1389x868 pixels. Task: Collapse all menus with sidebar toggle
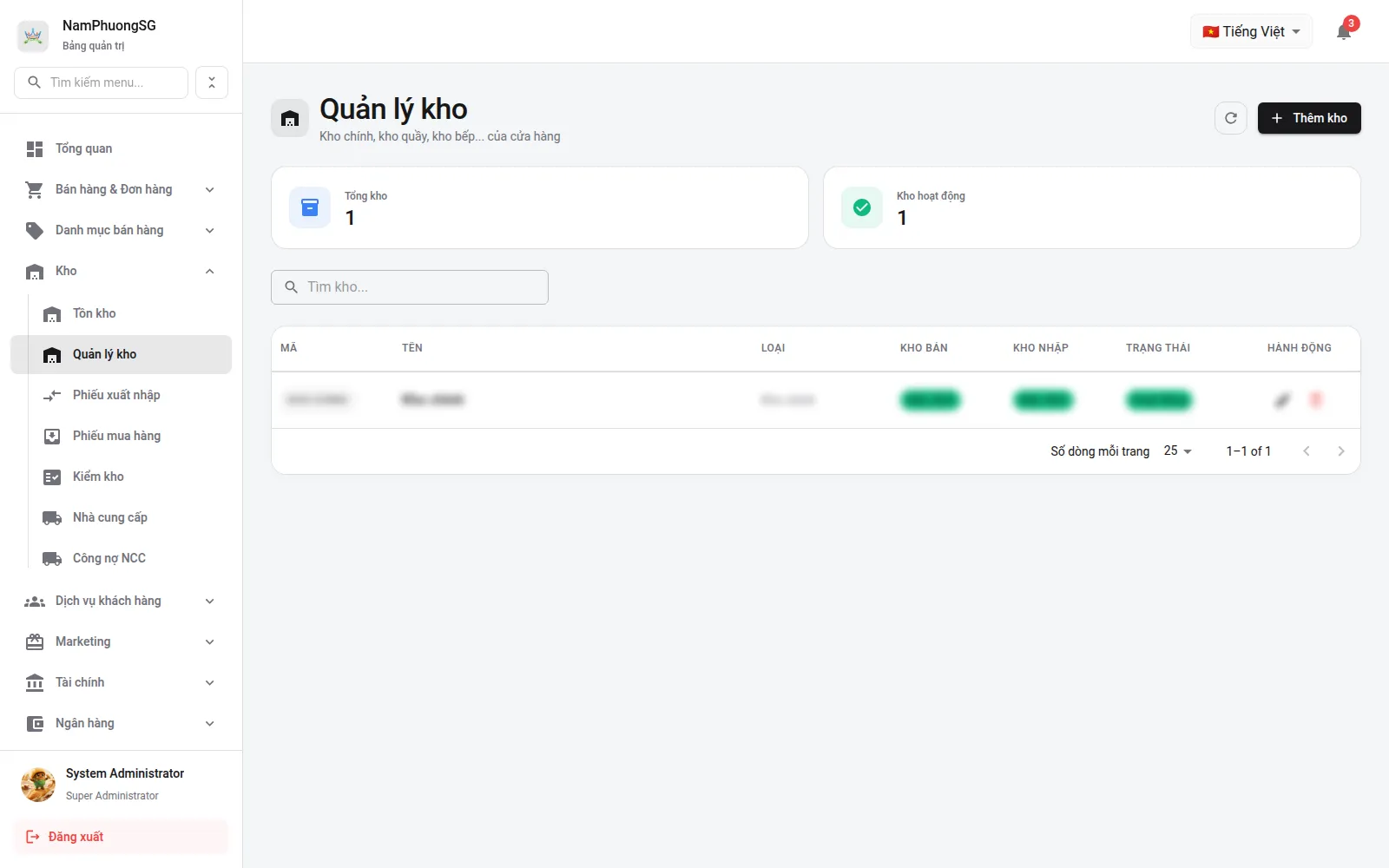coord(212,82)
